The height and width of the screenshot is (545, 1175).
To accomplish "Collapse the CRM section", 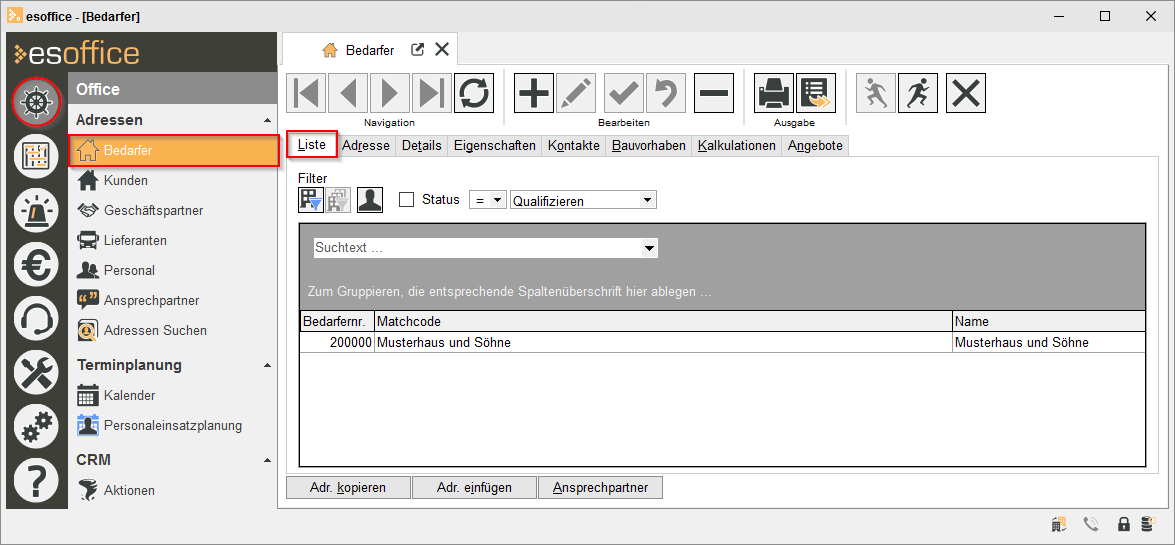I will pyautogui.click(x=268, y=460).
